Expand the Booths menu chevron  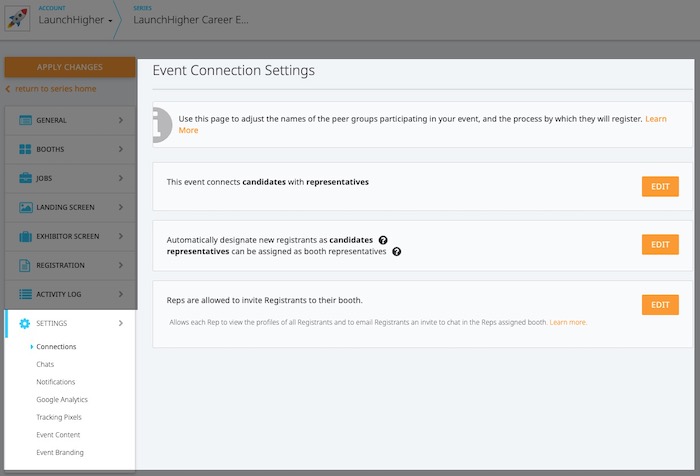click(121, 149)
